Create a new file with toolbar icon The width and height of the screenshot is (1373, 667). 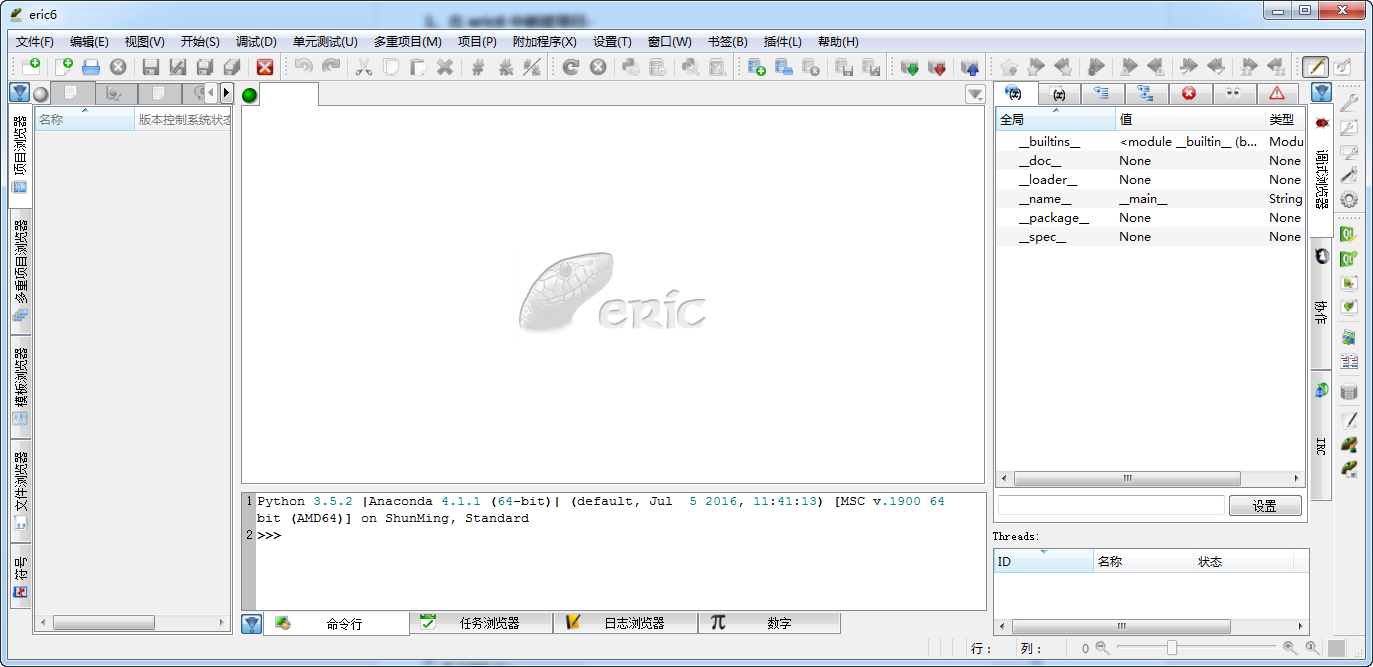[x=64, y=67]
